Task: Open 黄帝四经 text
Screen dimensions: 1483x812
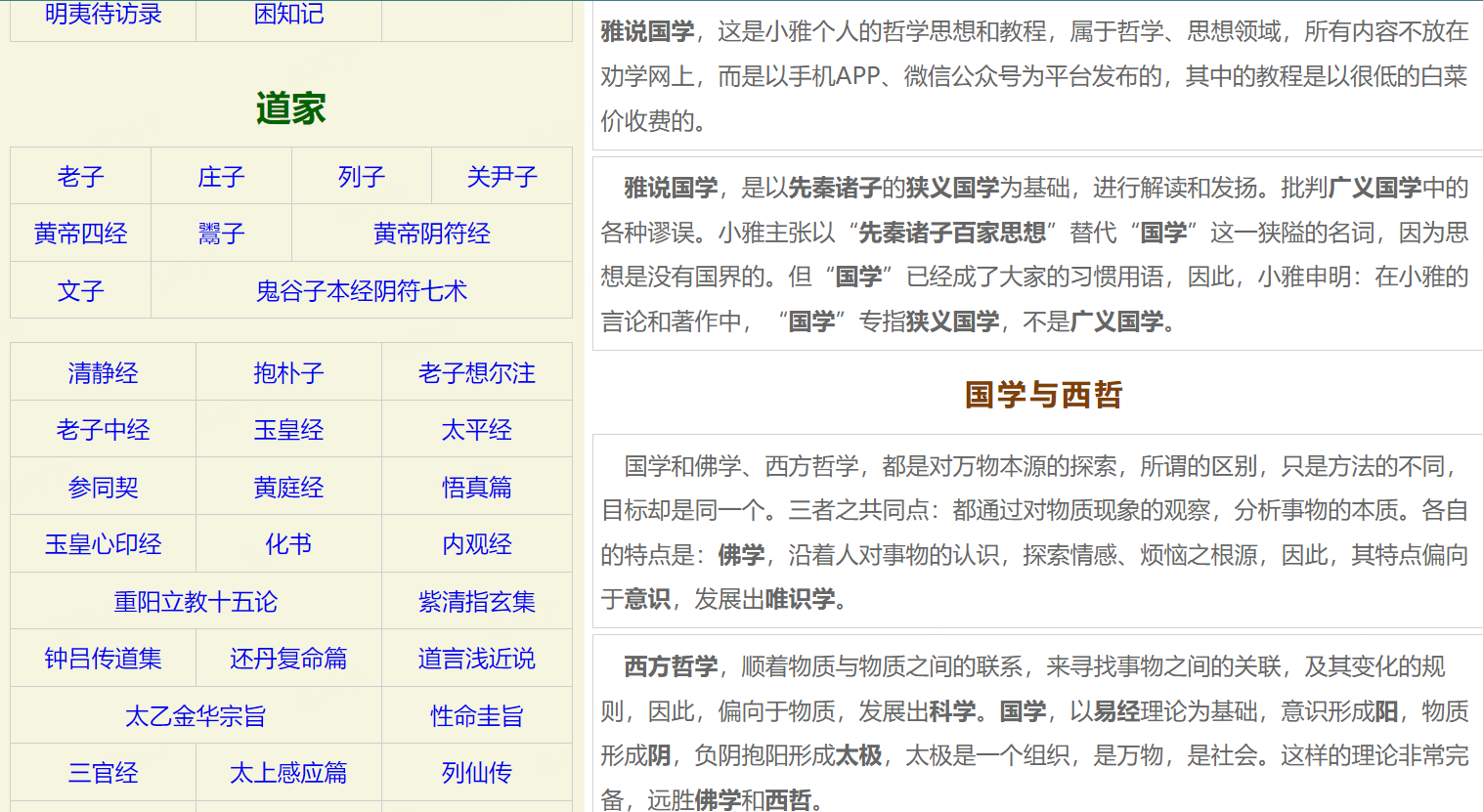Action: [x=80, y=234]
